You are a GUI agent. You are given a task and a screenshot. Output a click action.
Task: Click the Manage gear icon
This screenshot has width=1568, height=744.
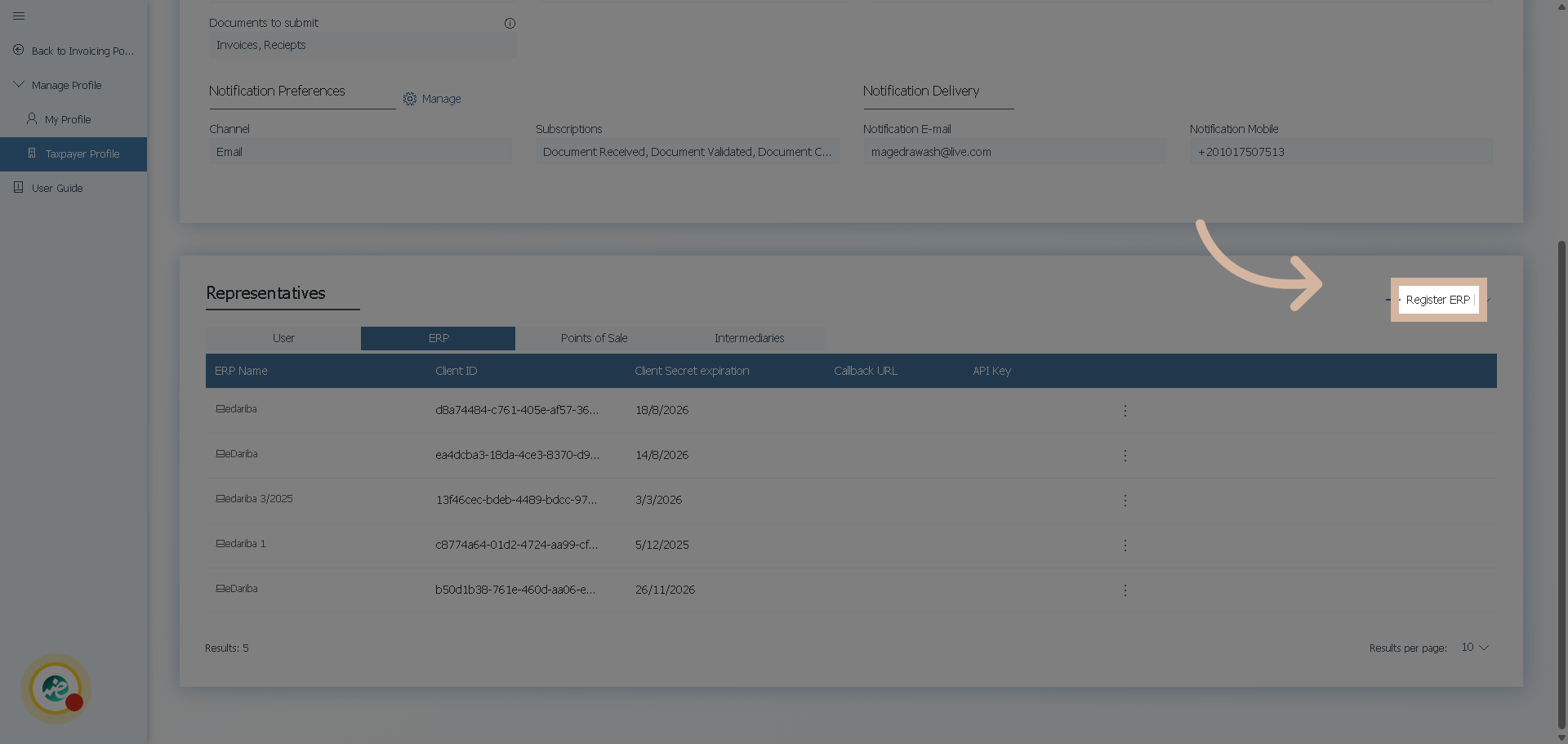(x=410, y=99)
